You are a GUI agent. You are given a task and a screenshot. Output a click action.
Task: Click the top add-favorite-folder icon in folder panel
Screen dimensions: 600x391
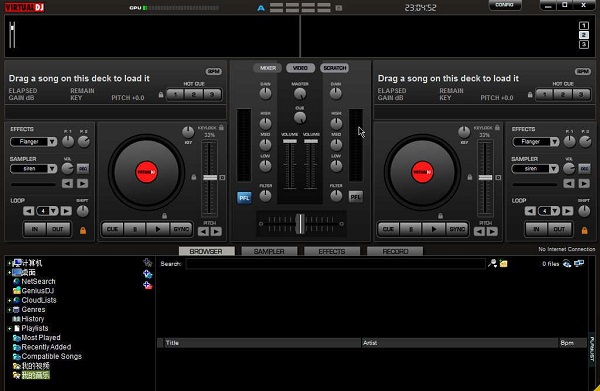(x=147, y=262)
